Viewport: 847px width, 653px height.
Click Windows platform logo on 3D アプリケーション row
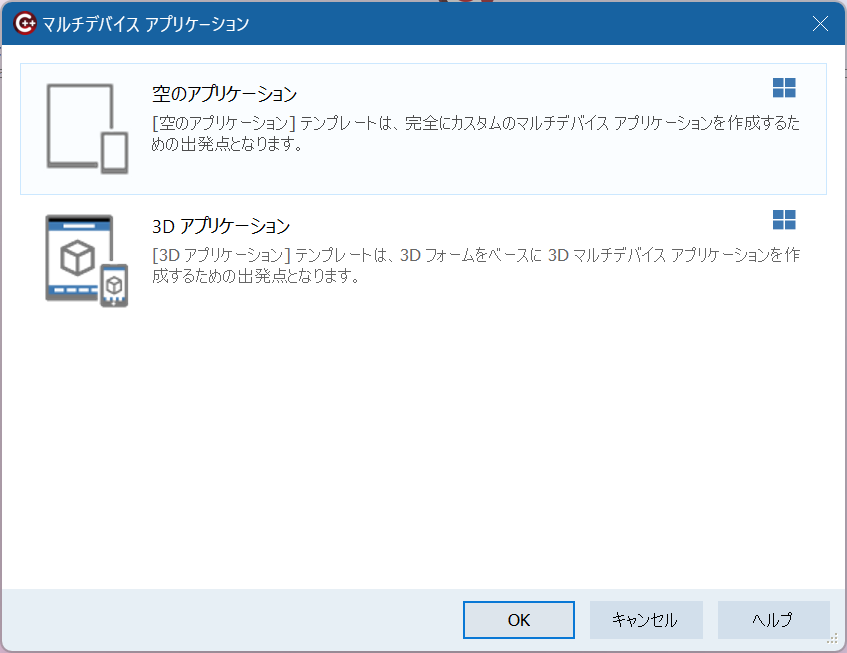tap(784, 220)
